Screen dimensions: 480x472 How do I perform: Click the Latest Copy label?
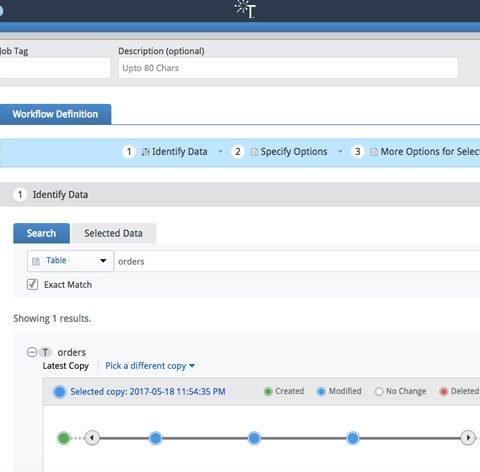point(66,366)
